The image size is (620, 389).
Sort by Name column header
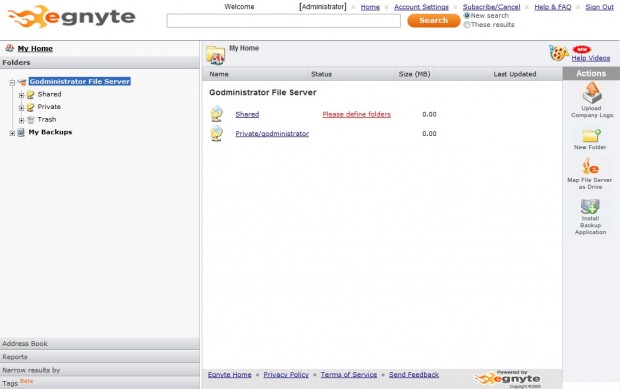click(219, 74)
